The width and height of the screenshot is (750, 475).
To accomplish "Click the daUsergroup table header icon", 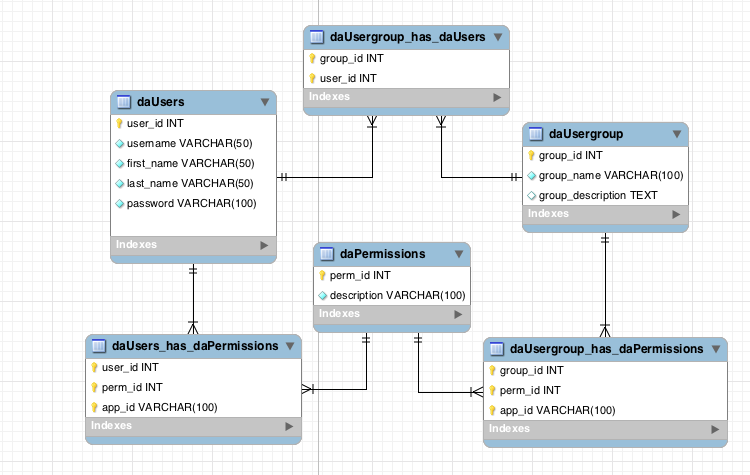I will click(535, 134).
